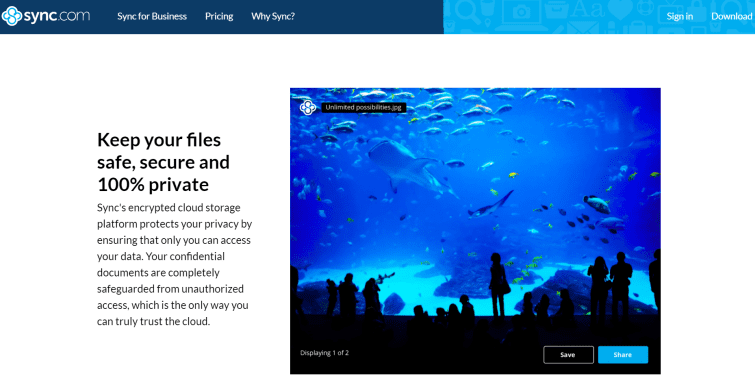755x391 pixels.
Task: Click the file tray icon in the blue banner
Action: [x=557, y=10]
